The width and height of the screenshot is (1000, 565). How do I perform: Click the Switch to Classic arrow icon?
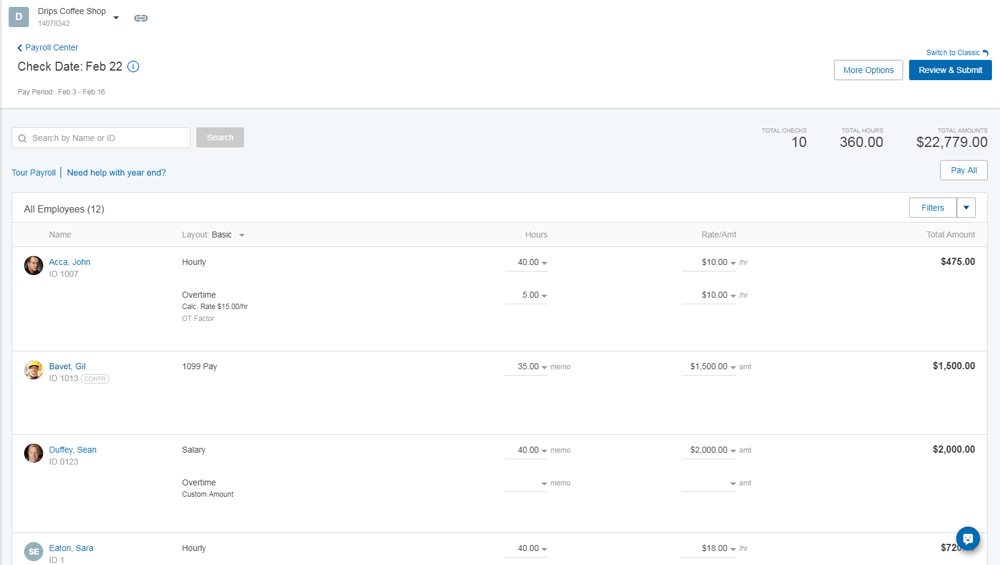coord(985,53)
